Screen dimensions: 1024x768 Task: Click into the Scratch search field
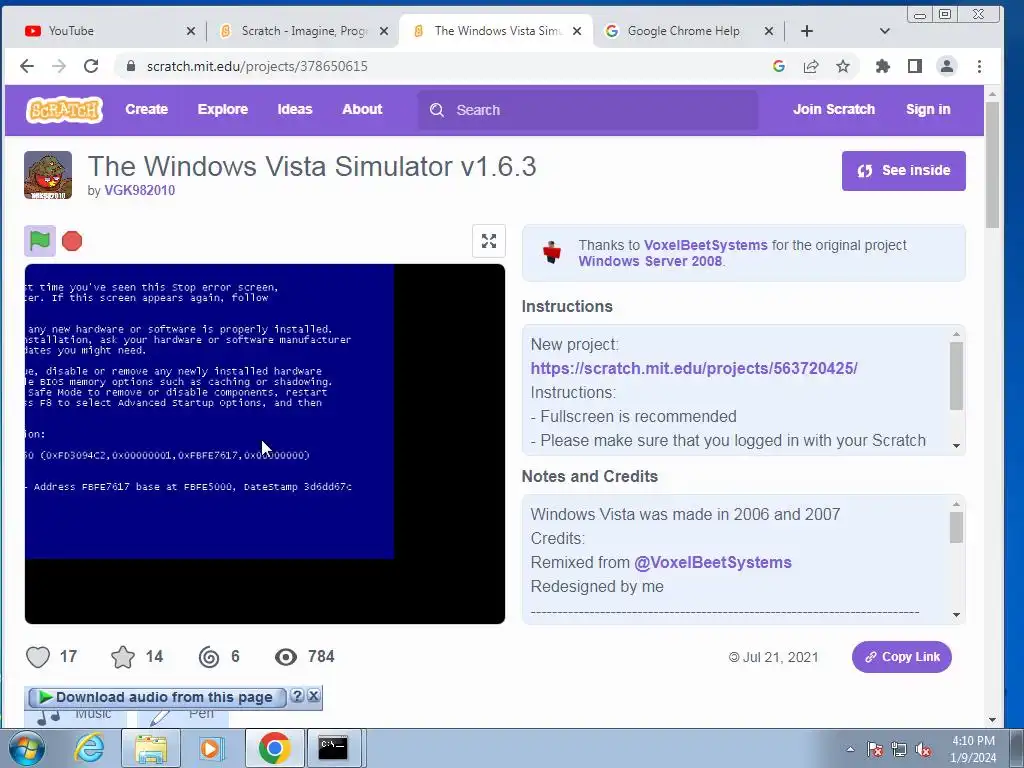pos(588,110)
